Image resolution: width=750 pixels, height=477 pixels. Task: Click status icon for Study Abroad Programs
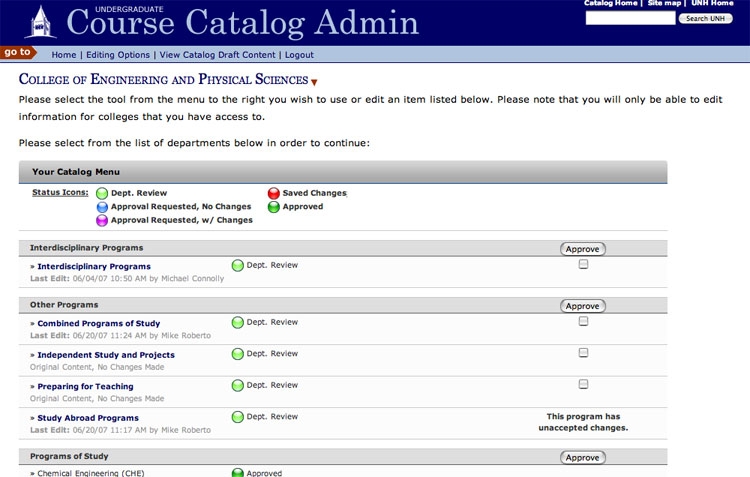click(238, 417)
